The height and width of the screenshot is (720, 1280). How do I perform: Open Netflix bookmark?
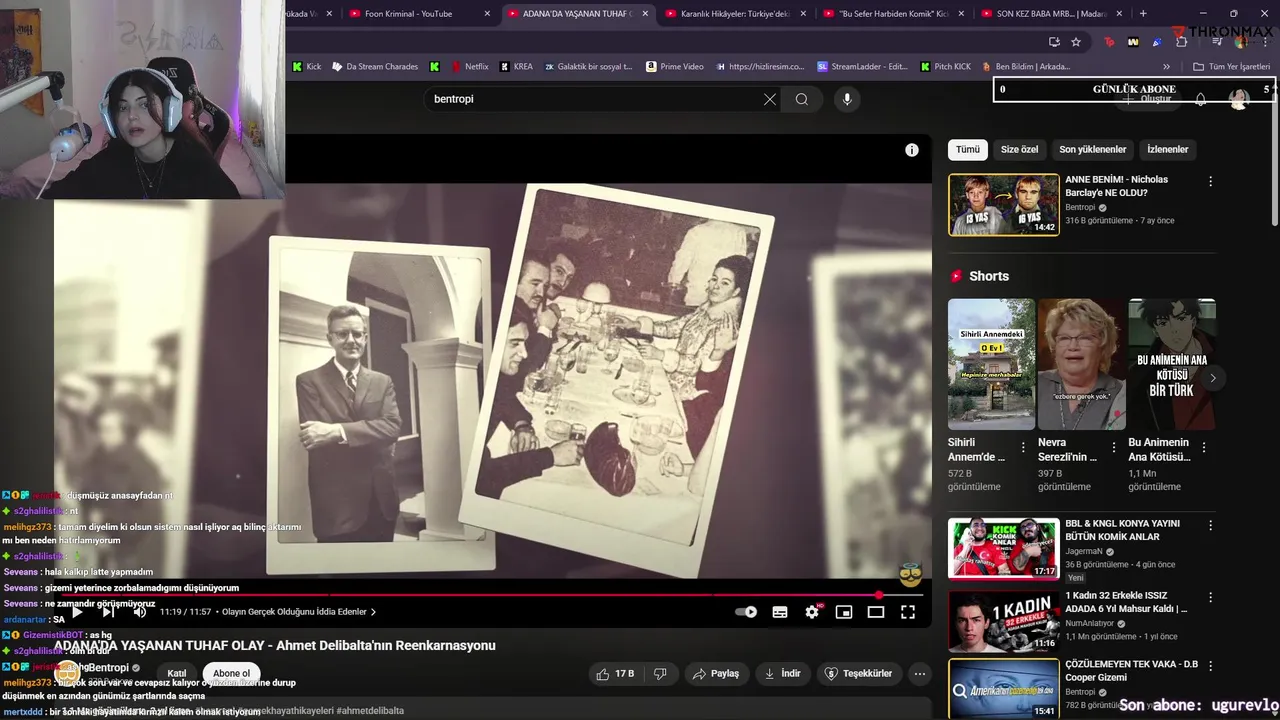click(x=469, y=67)
